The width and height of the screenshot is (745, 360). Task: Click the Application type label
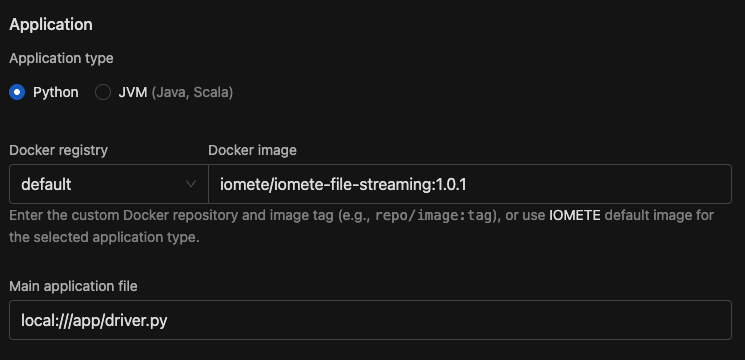[x=61, y=58]
